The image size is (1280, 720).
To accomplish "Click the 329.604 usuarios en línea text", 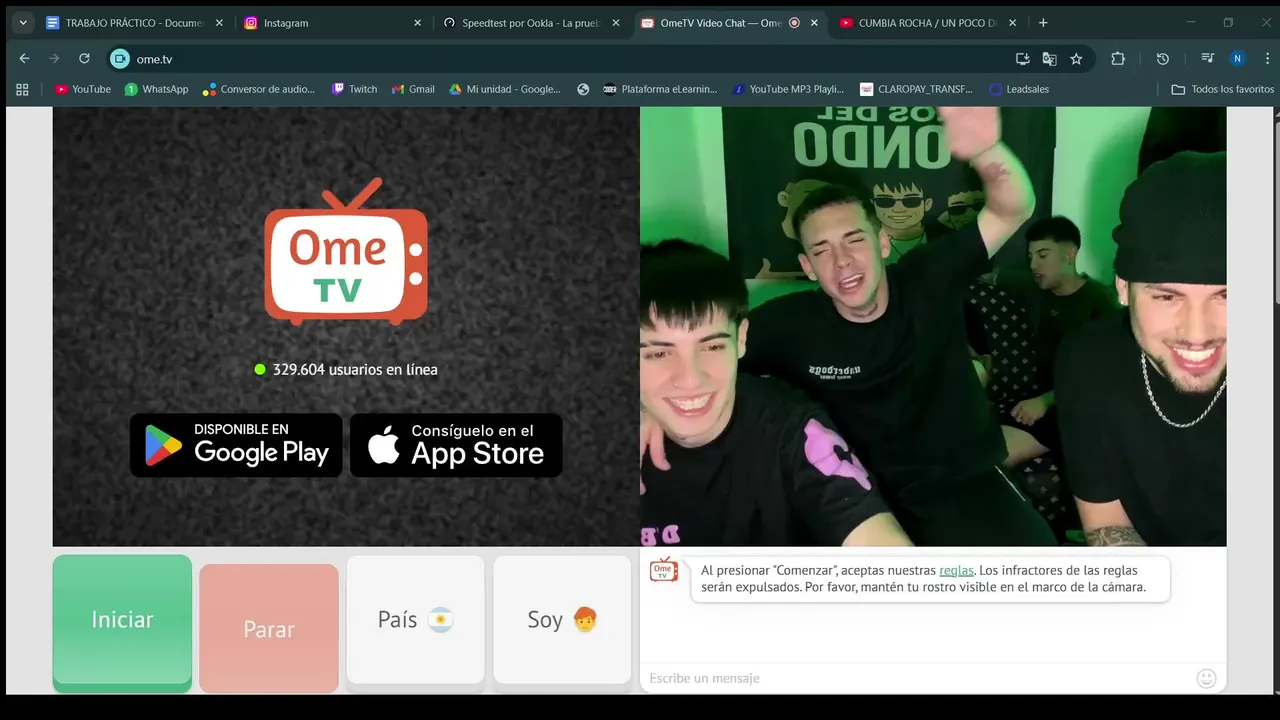I will (x=355, y=369).
